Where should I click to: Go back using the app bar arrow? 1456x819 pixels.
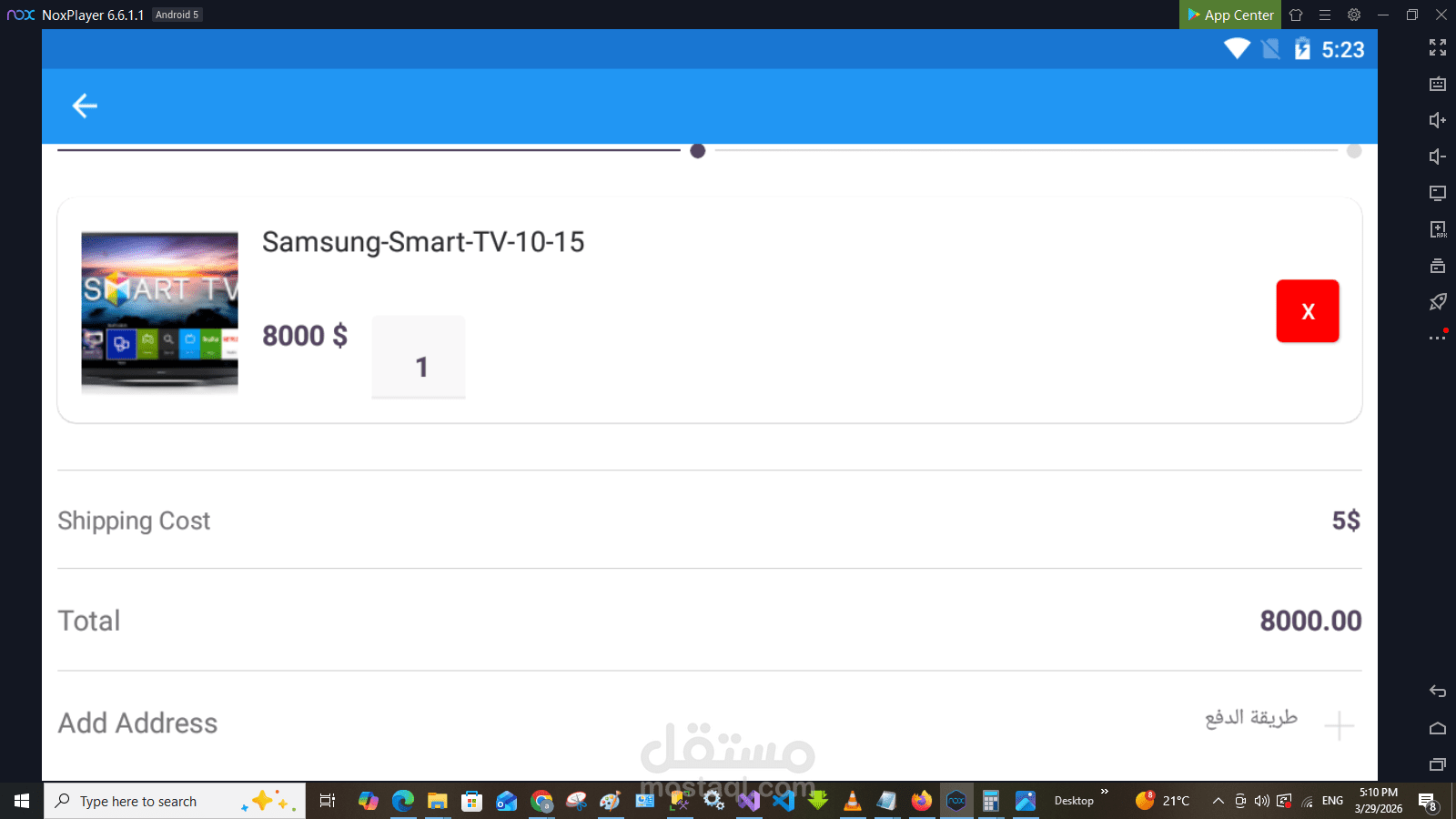tap(85, 106)
